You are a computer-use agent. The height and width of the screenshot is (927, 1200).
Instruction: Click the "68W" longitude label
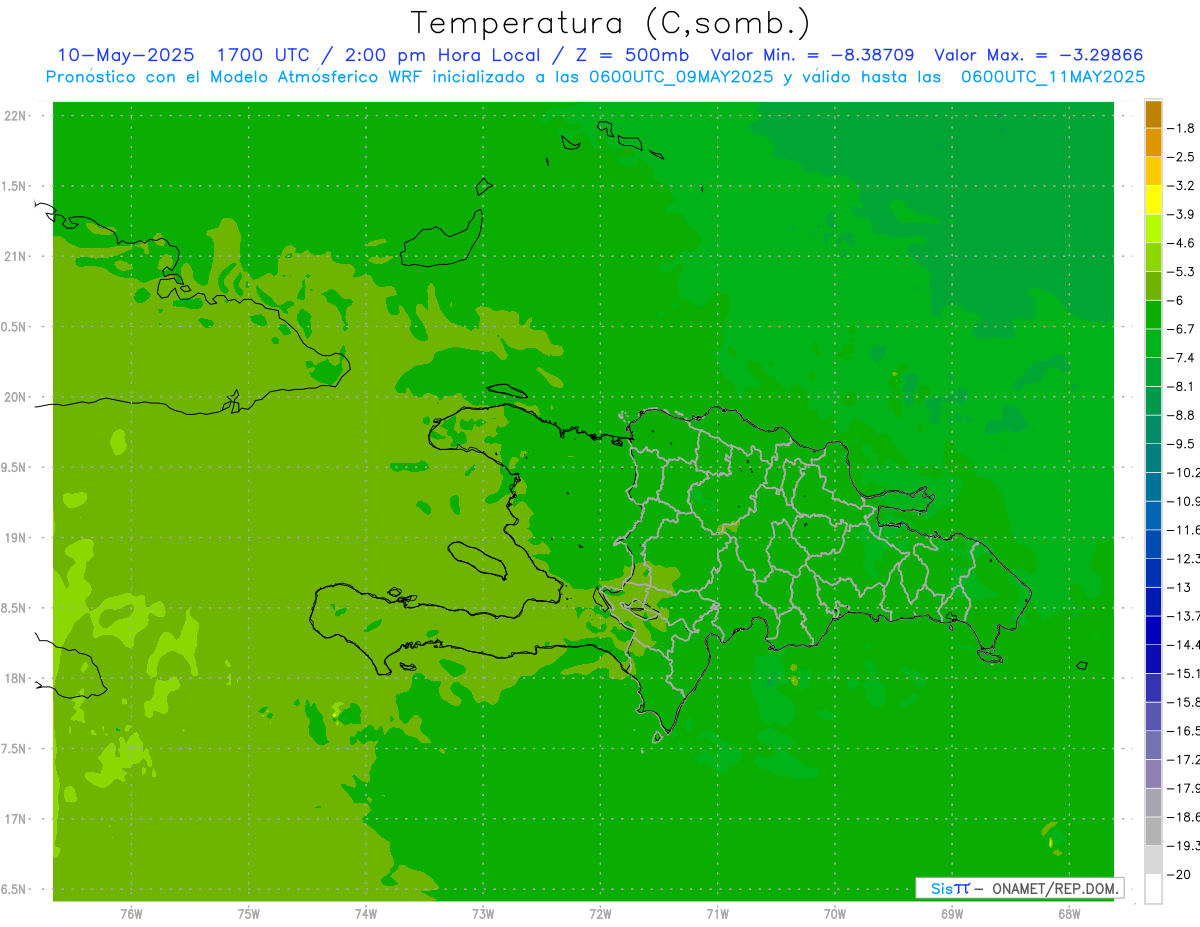pyautogui.click(x=1069, y=912)
